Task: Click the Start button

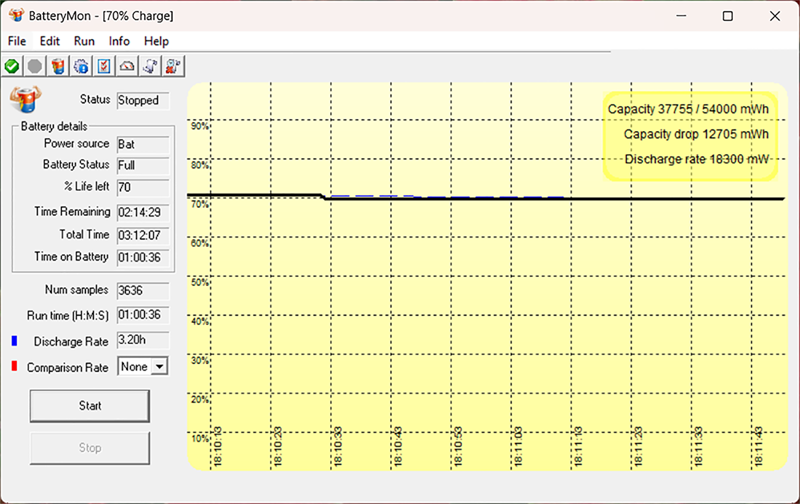Action: click(90, 406)
